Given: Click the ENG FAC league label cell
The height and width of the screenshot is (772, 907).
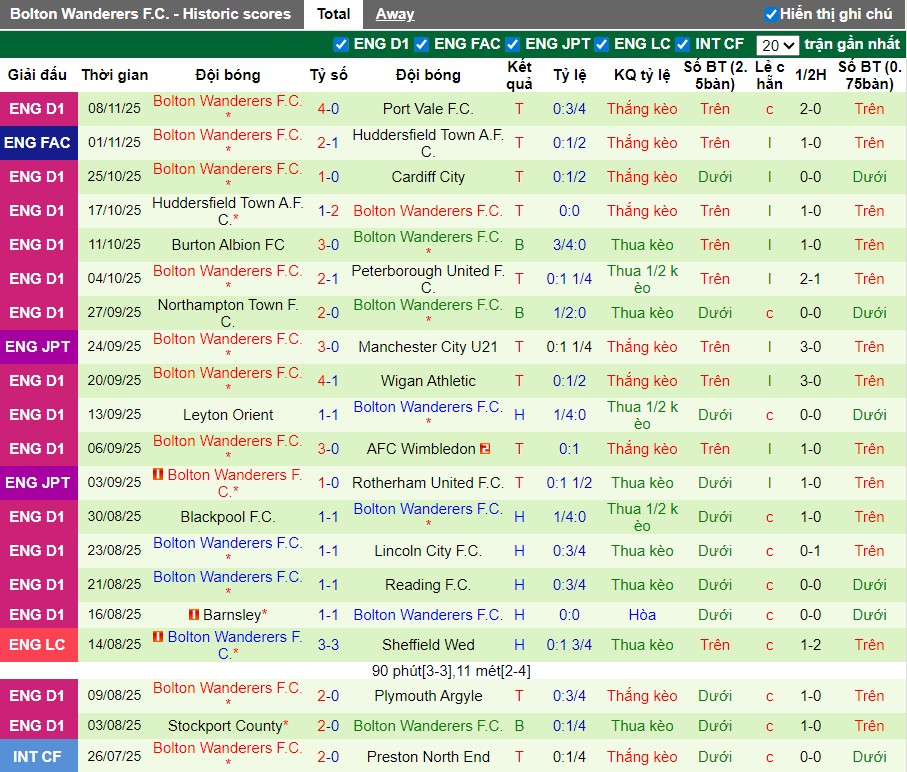Looking at the screenshot, I should coord(37,143).
